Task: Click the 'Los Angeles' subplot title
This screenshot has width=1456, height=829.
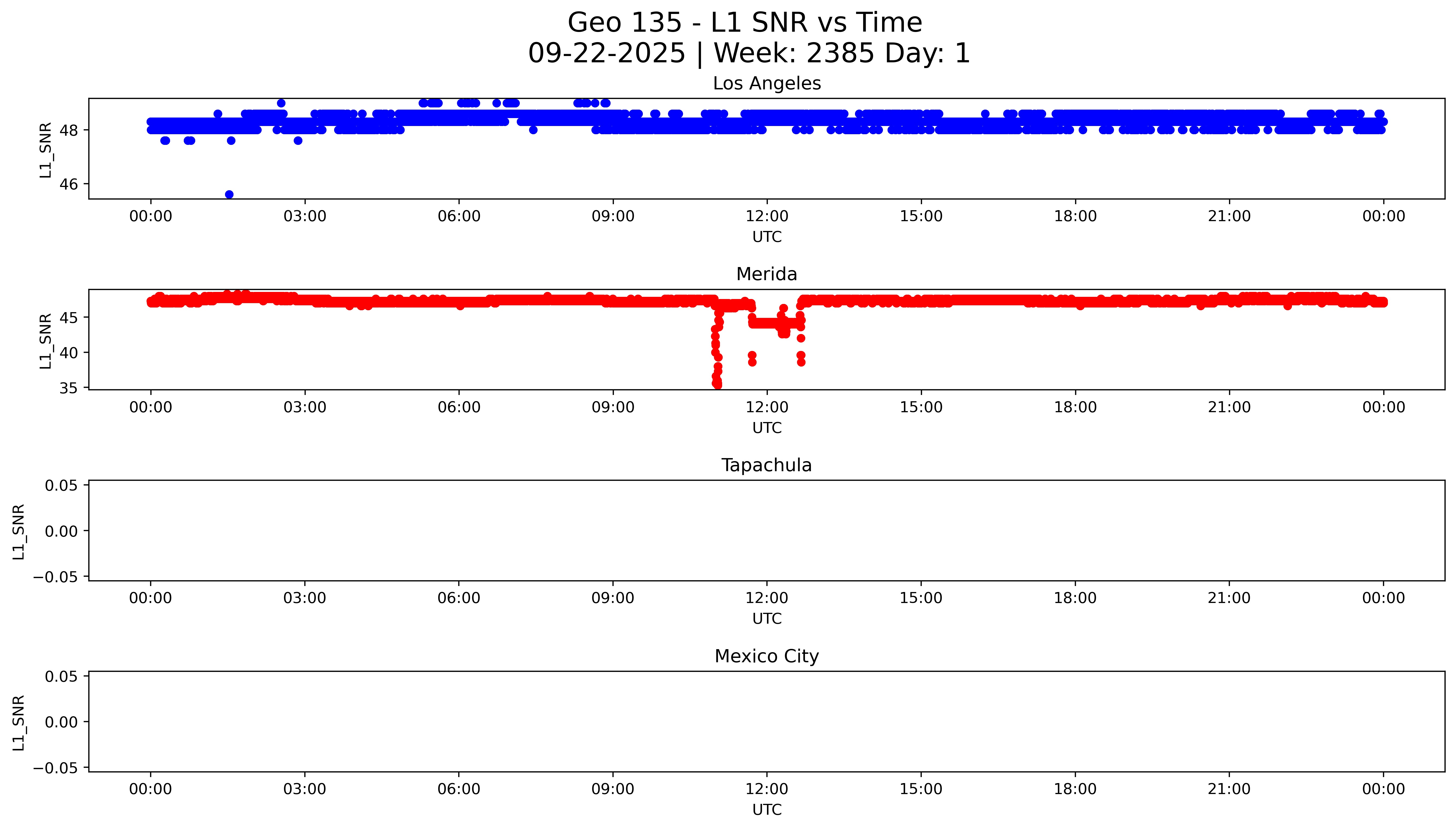Action: pos(766,84)
